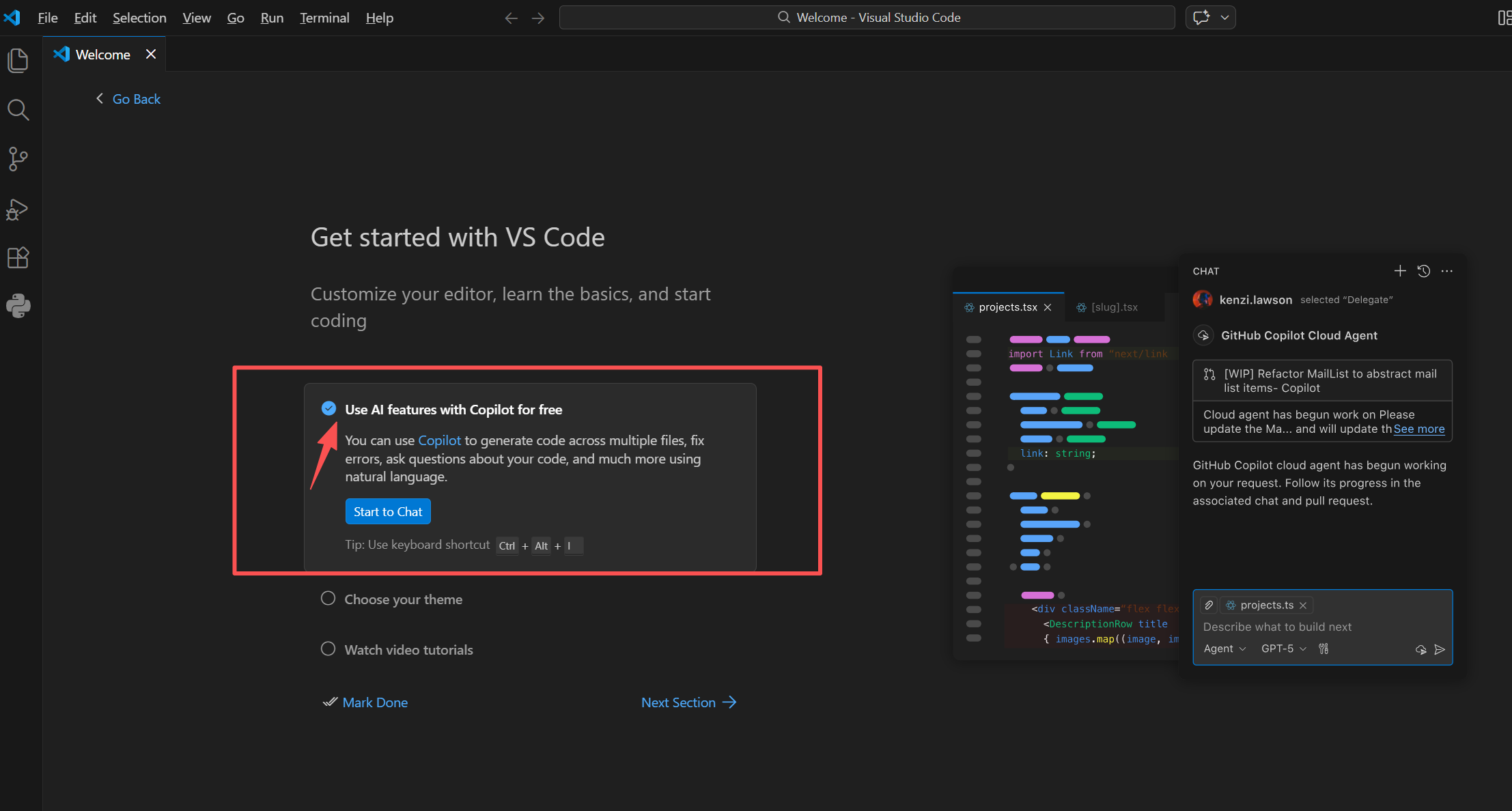
Task: Open the Search view in the activity bar
Action: (x=18, y=110)
